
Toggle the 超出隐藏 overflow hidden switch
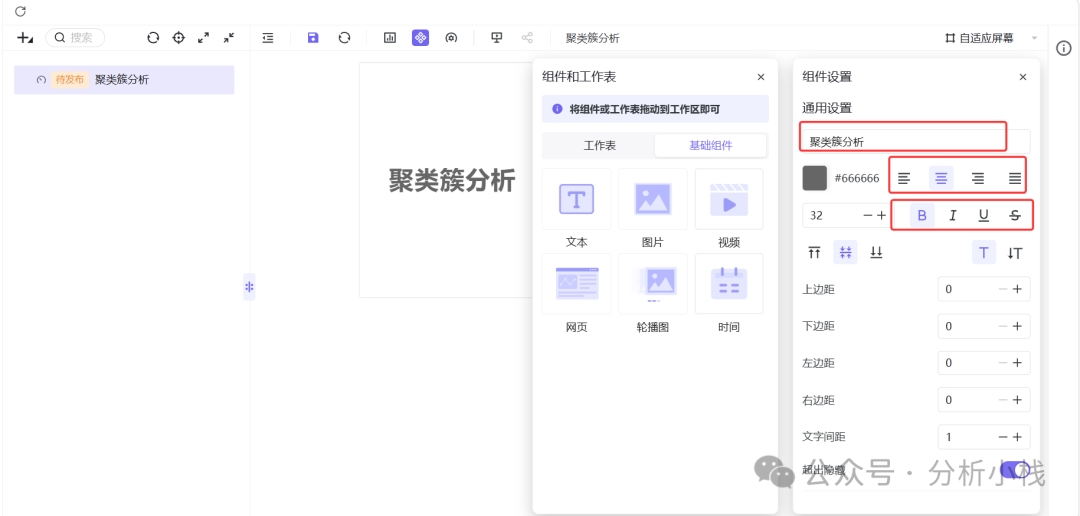(1015, 470)
